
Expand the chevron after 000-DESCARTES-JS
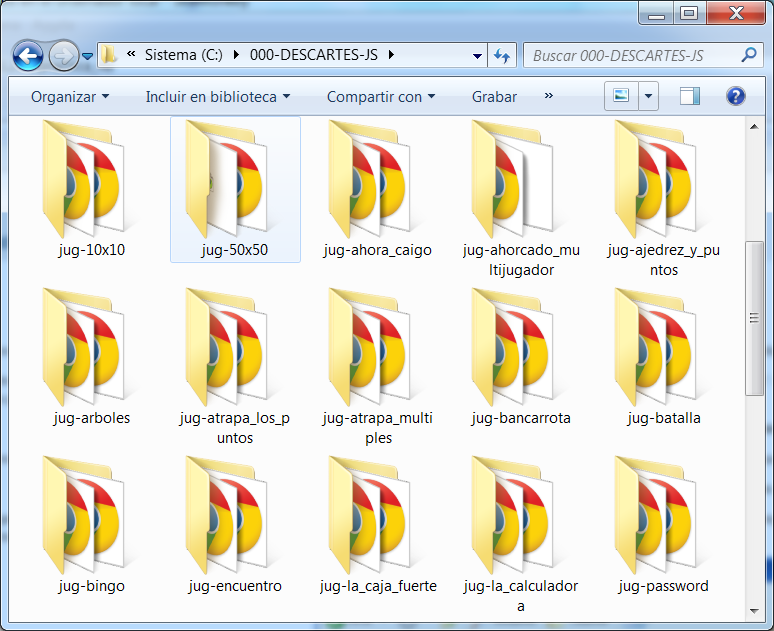point(390,55)
